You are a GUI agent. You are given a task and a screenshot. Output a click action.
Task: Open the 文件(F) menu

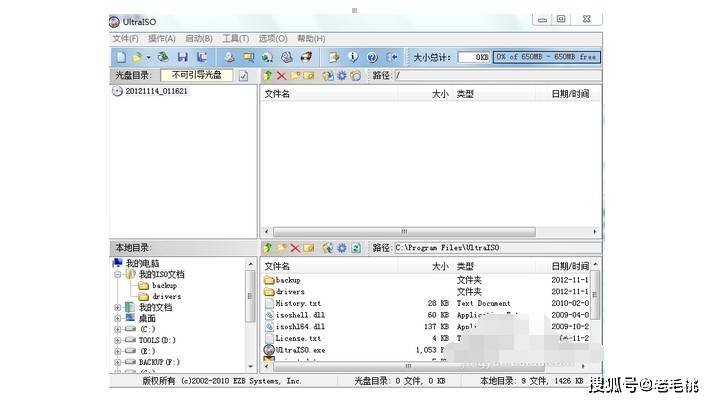[126, 39]
